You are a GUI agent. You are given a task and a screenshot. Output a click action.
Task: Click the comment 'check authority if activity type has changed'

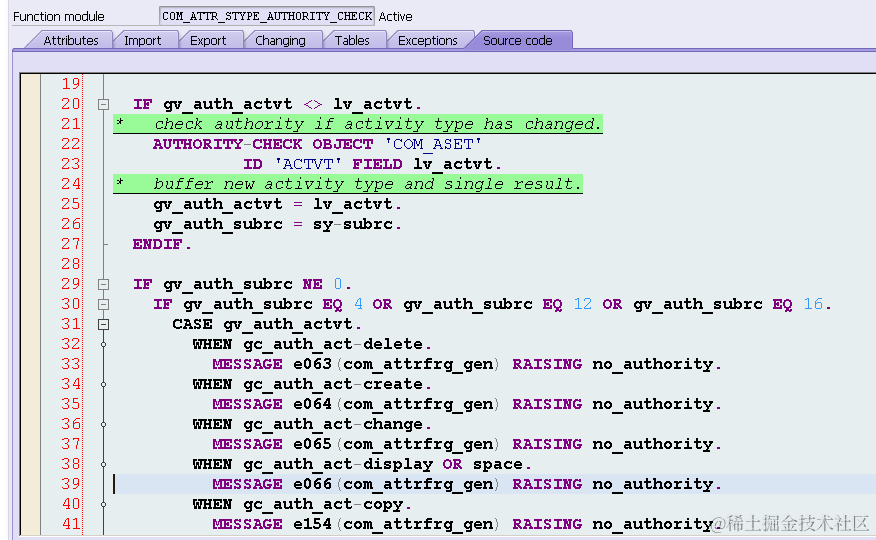[377, 124]
